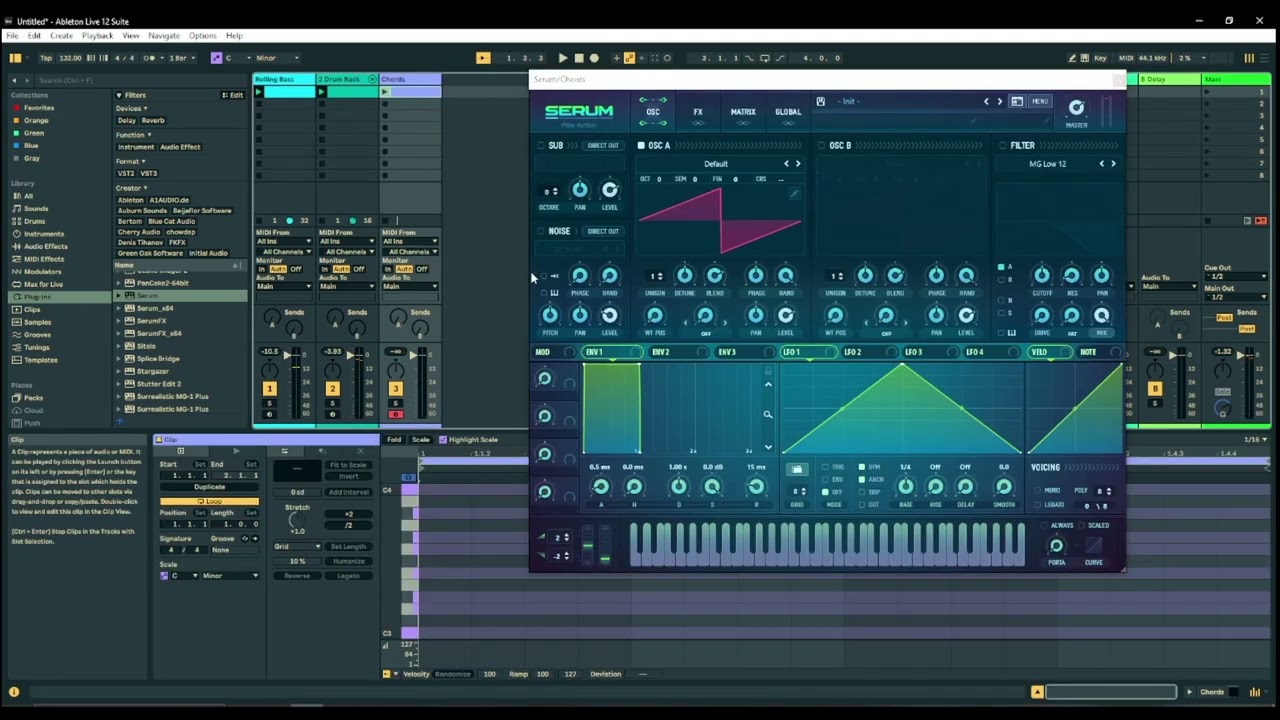1280x720 pixels.
Task: Toggle the OSC A enable checkbox
Action: coord(641,146)
